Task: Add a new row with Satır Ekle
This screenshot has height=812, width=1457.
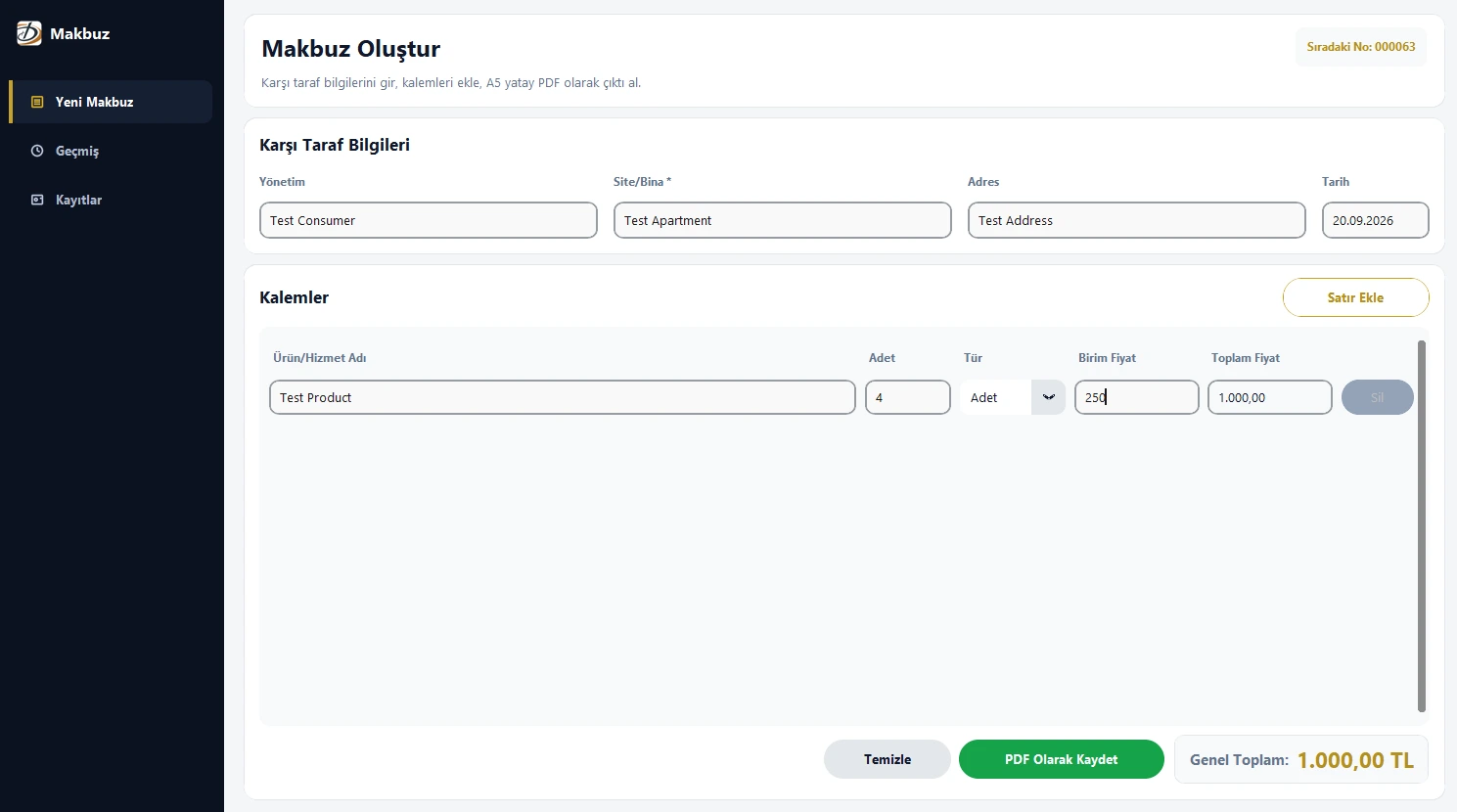Action: coord(1355,297)
